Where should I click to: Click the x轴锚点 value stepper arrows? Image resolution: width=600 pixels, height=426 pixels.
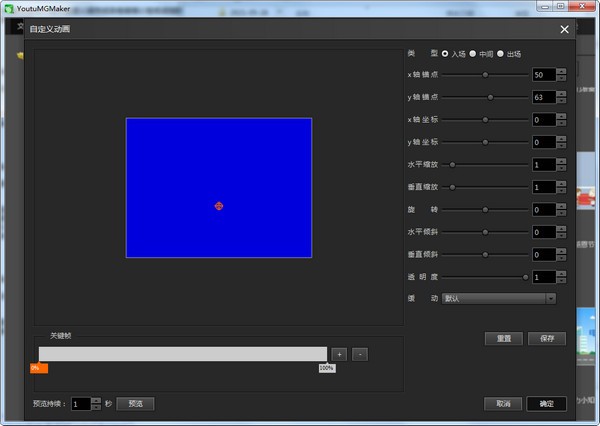(562, 75)
